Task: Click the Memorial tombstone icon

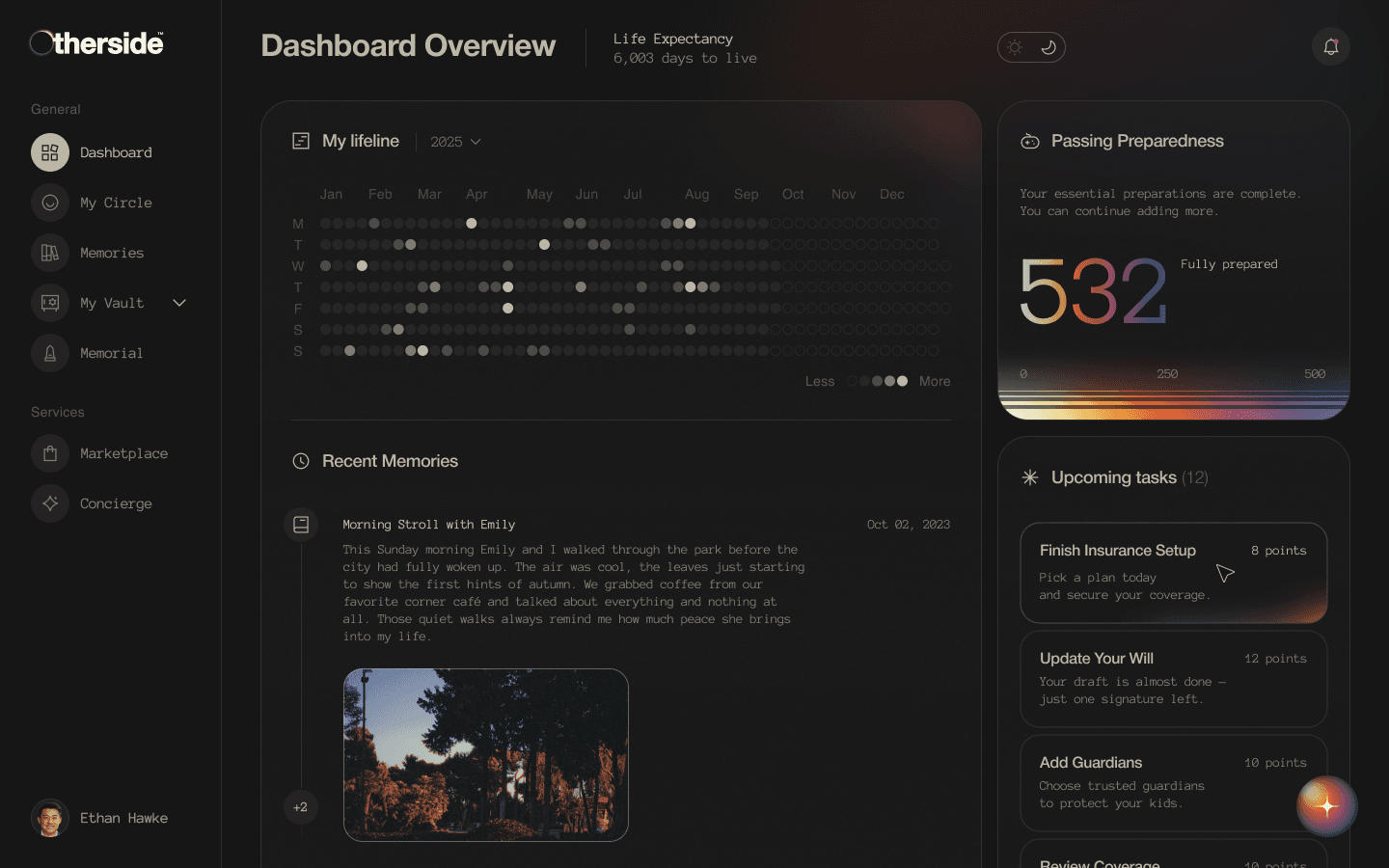Action: point(50,353)
